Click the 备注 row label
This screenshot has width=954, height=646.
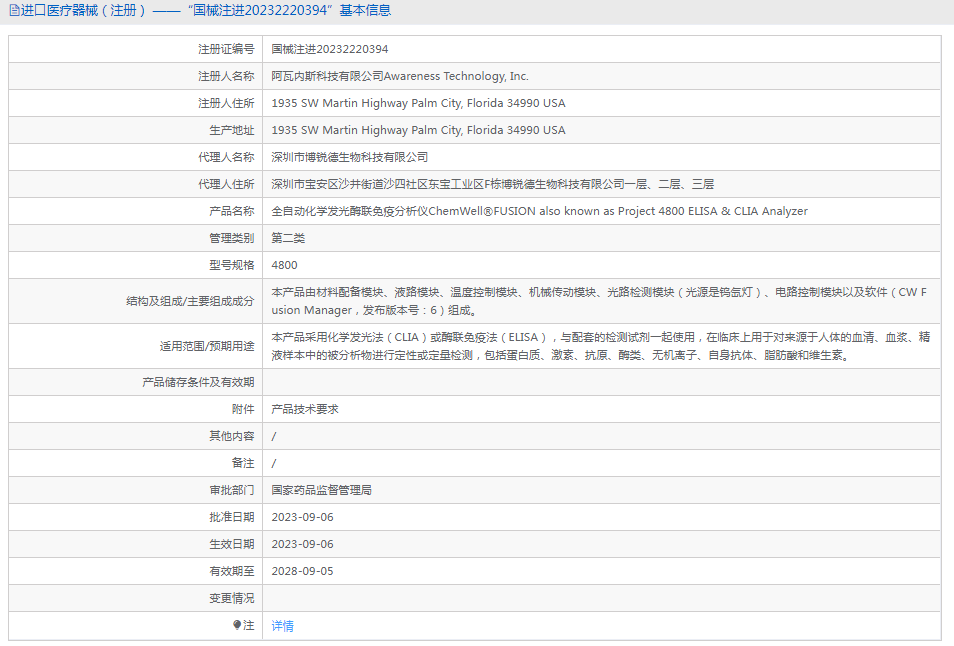[243, 463]
